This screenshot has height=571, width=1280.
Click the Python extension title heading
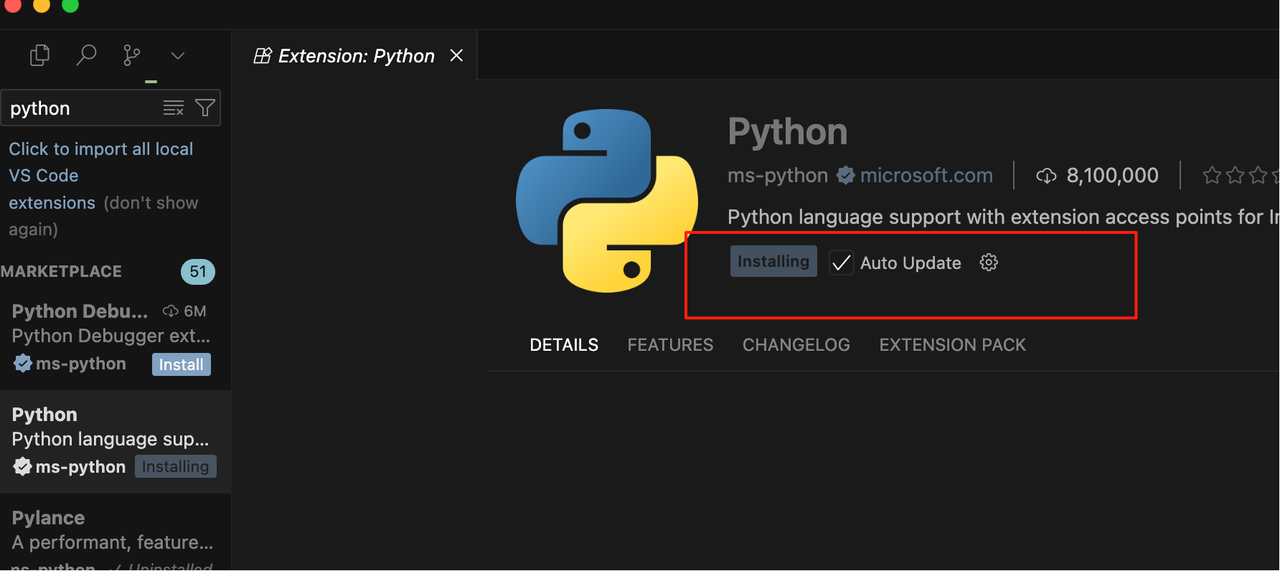788,131
